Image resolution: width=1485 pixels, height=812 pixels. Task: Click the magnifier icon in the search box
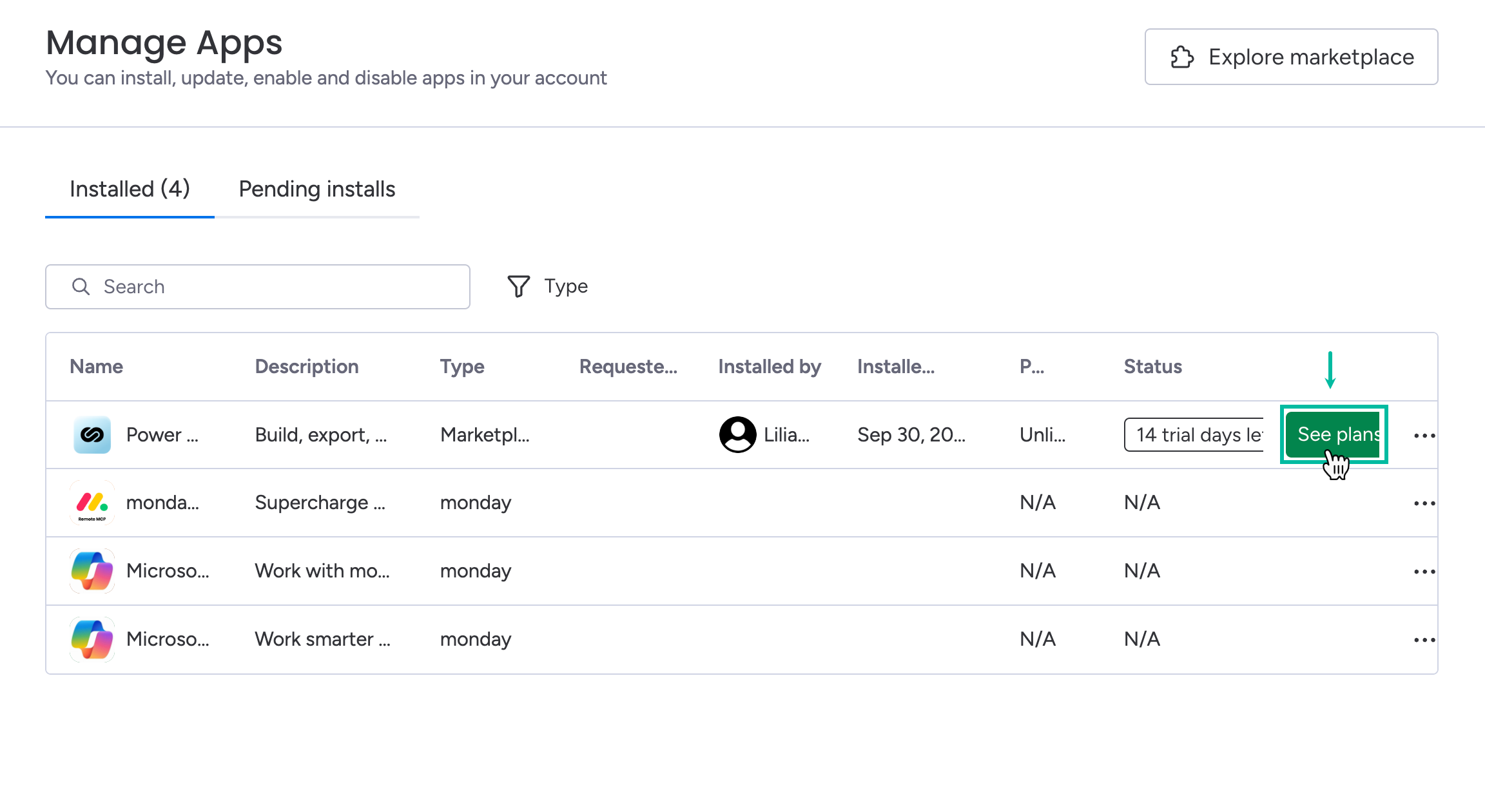(81, 287)
